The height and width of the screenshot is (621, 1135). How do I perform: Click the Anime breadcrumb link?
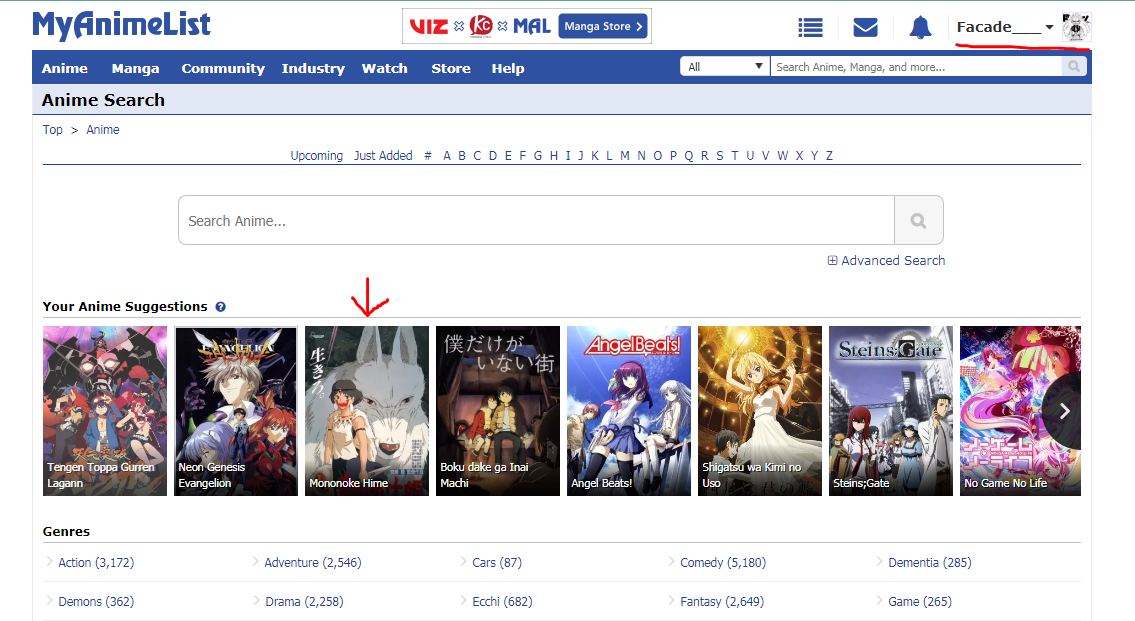tap(103, 130)
